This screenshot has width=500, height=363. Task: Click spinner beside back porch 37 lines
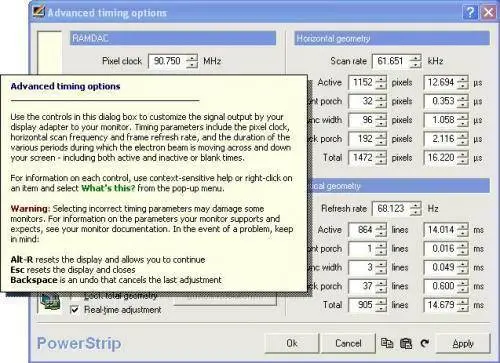click(381, 286)
